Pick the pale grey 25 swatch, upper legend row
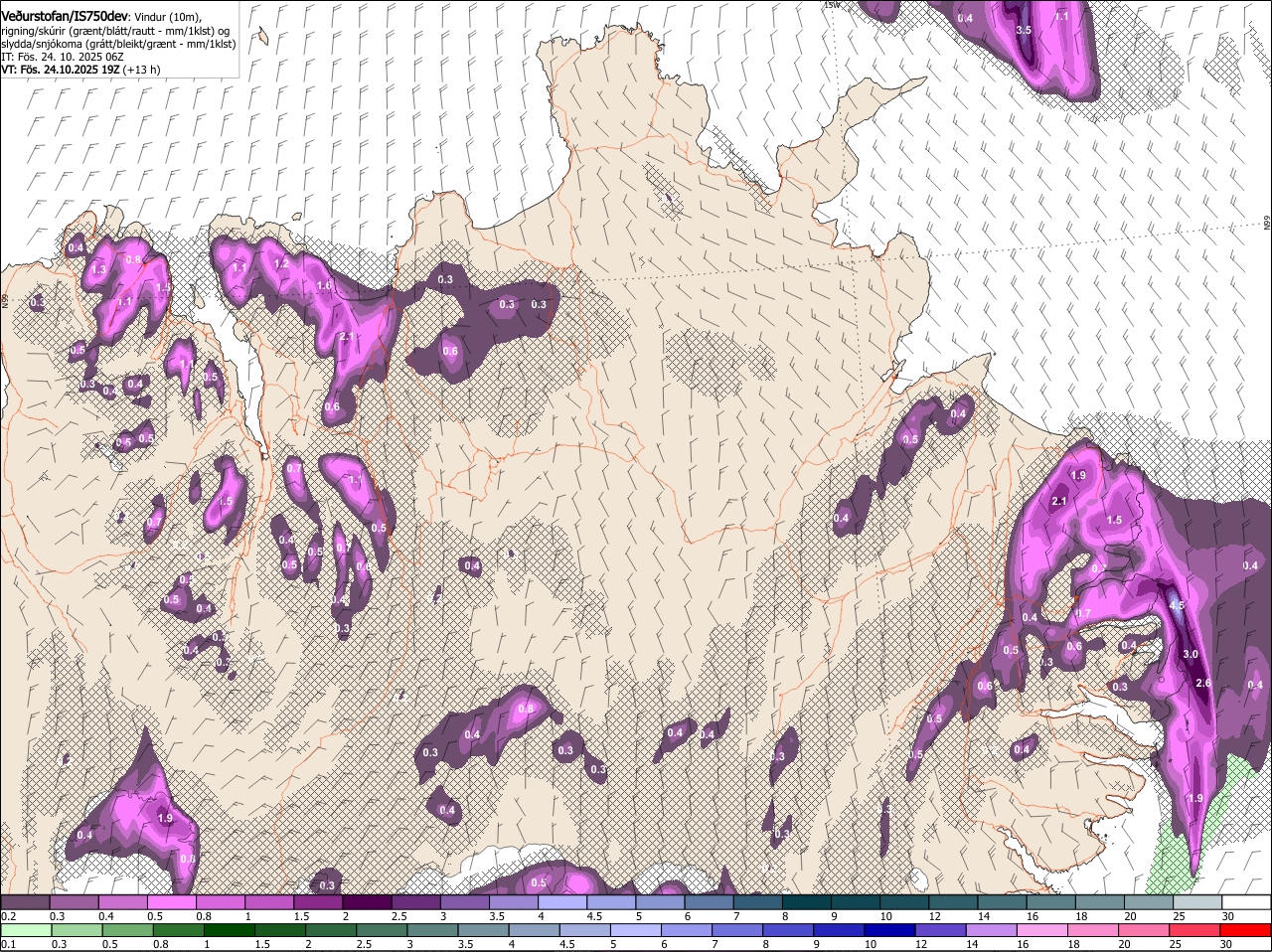The width and height of the screenshot is (1272, 952). pos(1197,901)
